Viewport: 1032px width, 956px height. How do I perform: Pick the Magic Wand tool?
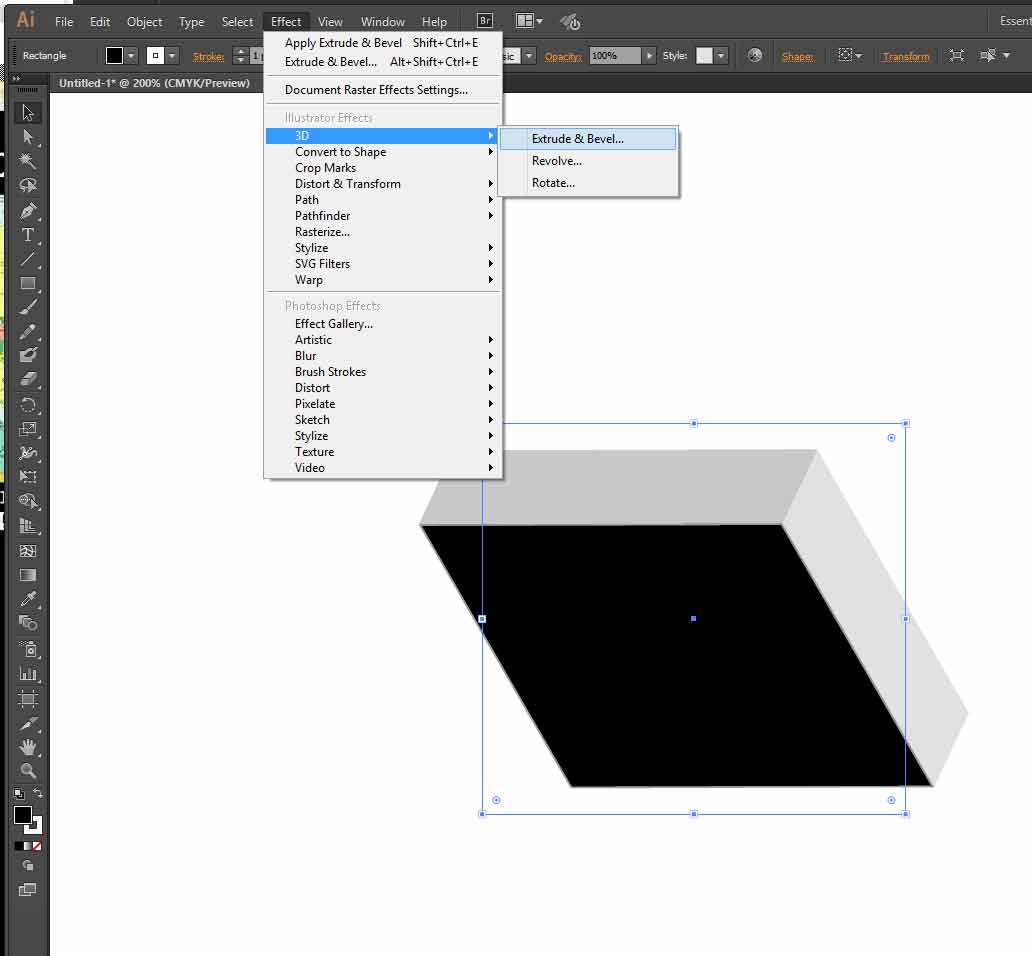[x=28, y=161]
